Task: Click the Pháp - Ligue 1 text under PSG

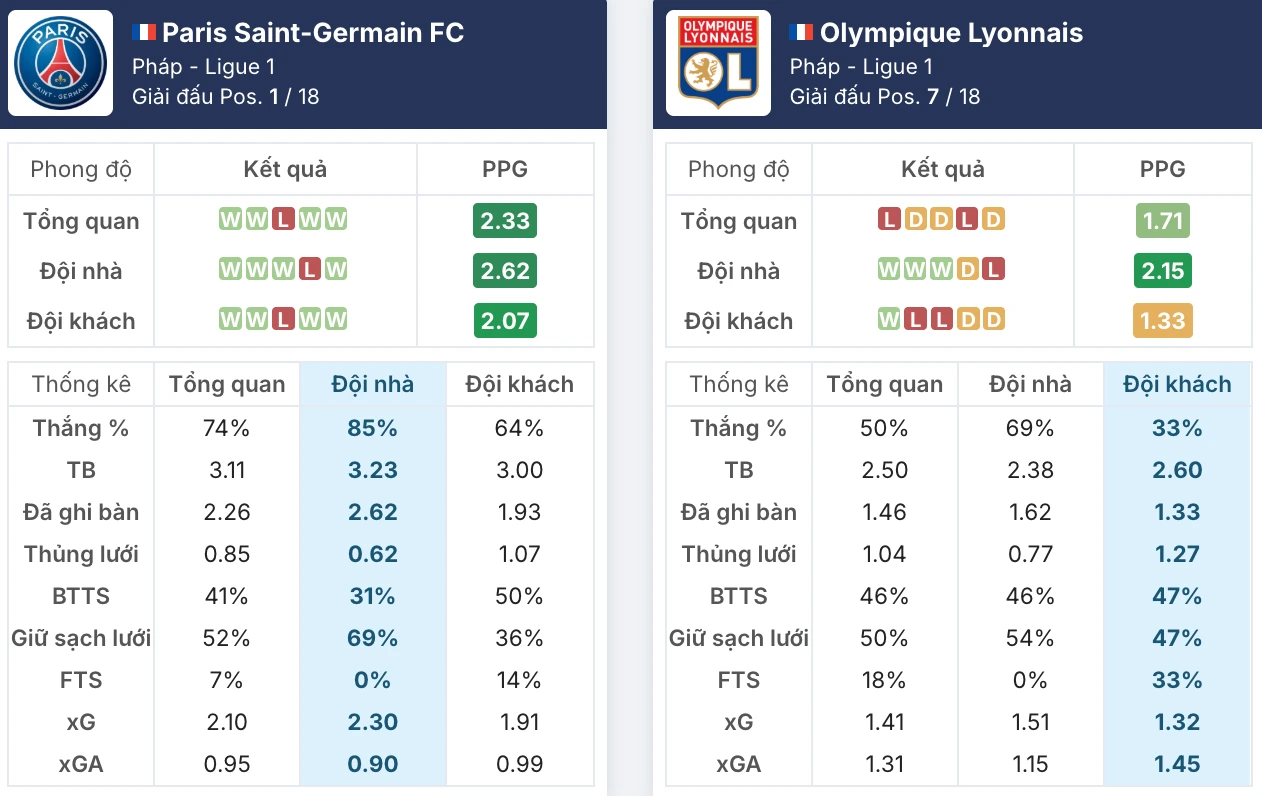Action: pos(203,67)
